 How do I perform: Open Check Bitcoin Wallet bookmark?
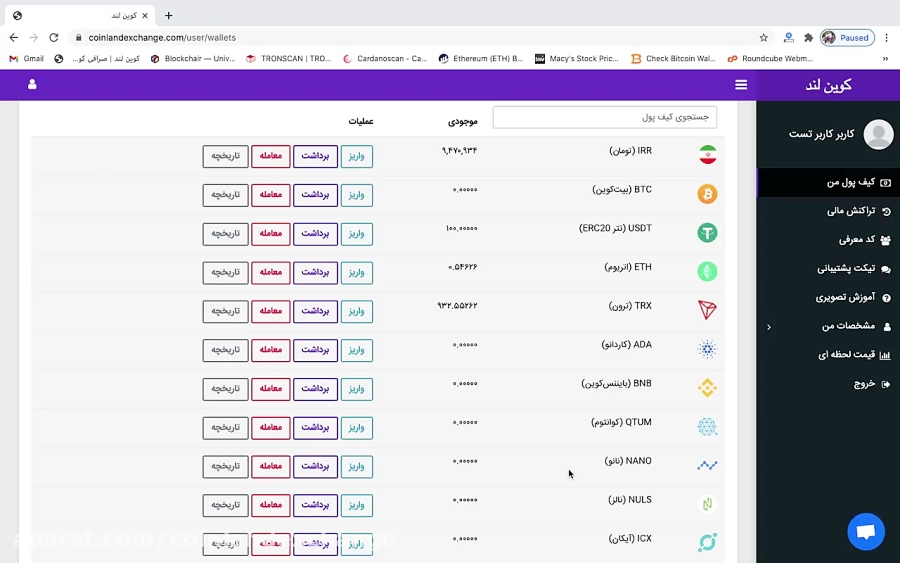(673, 59)
